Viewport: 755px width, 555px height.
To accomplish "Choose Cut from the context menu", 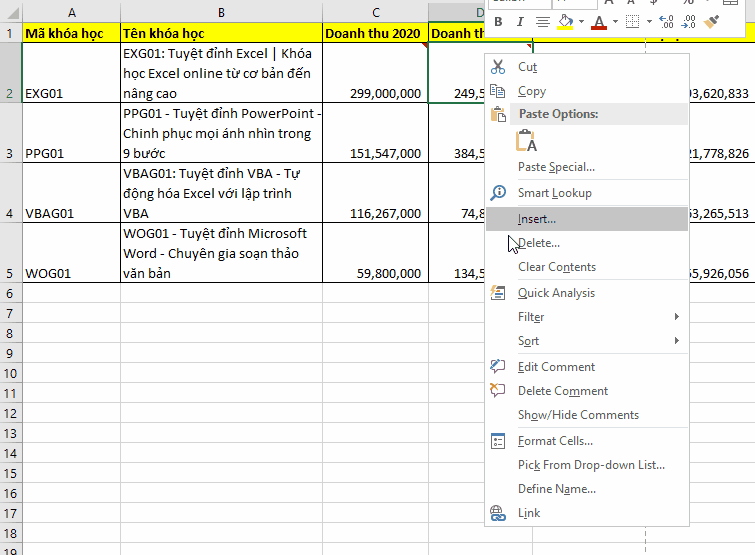I will point(527,67).
